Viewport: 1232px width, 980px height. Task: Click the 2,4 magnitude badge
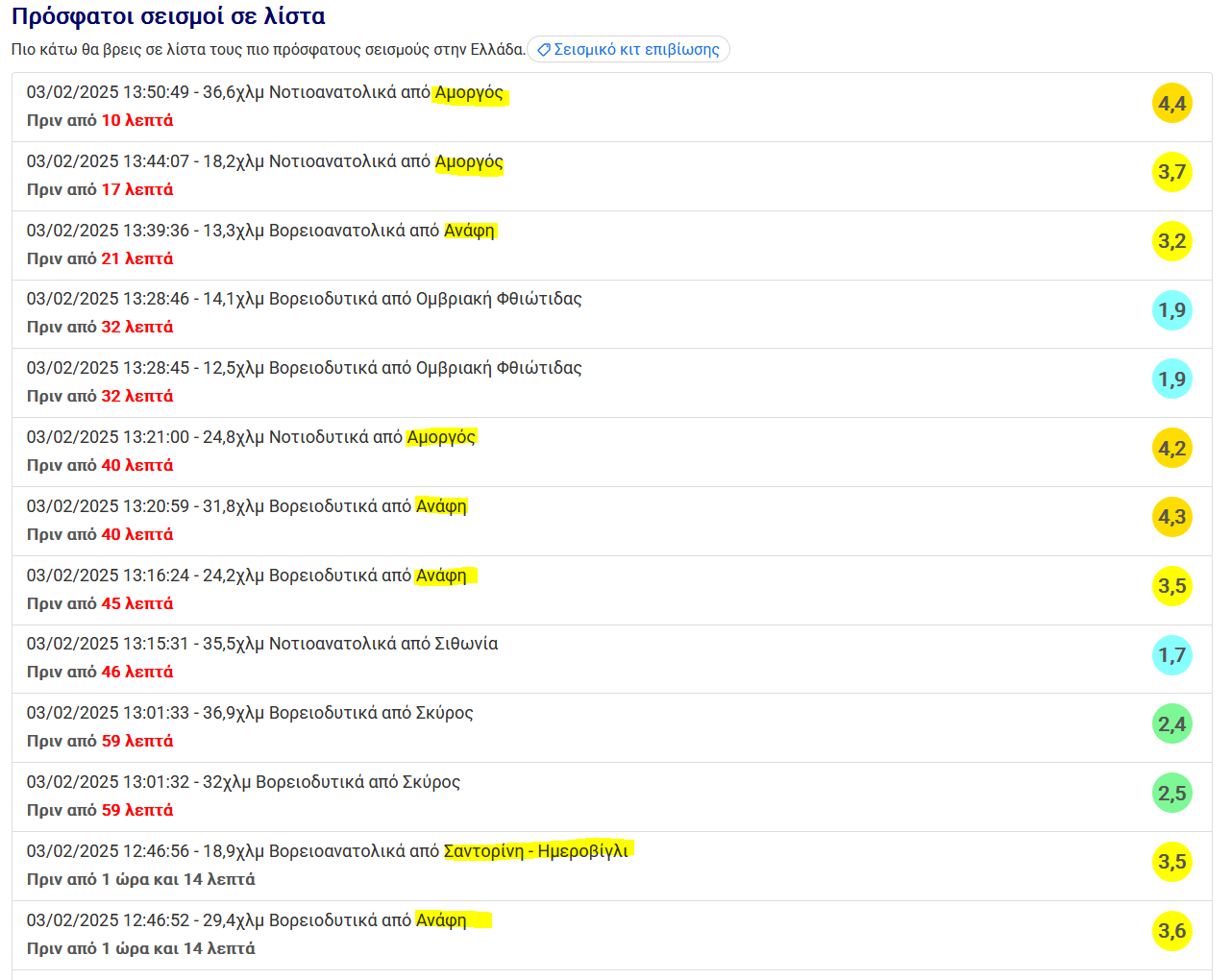[x=1172, y=724]
